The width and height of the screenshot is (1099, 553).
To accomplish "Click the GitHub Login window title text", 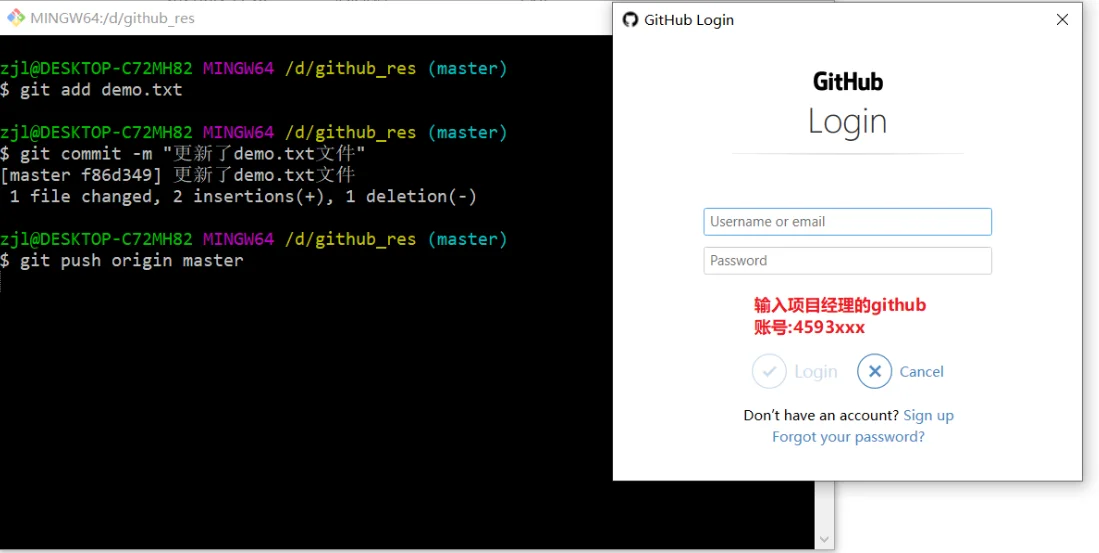I will [689, 20].
